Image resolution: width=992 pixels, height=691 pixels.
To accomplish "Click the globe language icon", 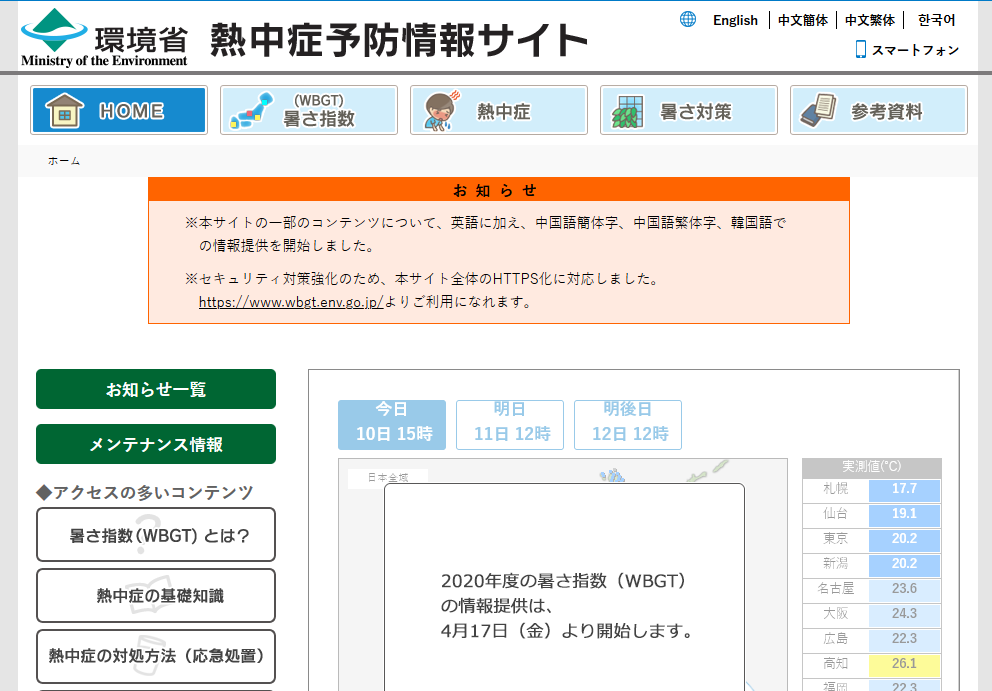I will pos(688,19).
